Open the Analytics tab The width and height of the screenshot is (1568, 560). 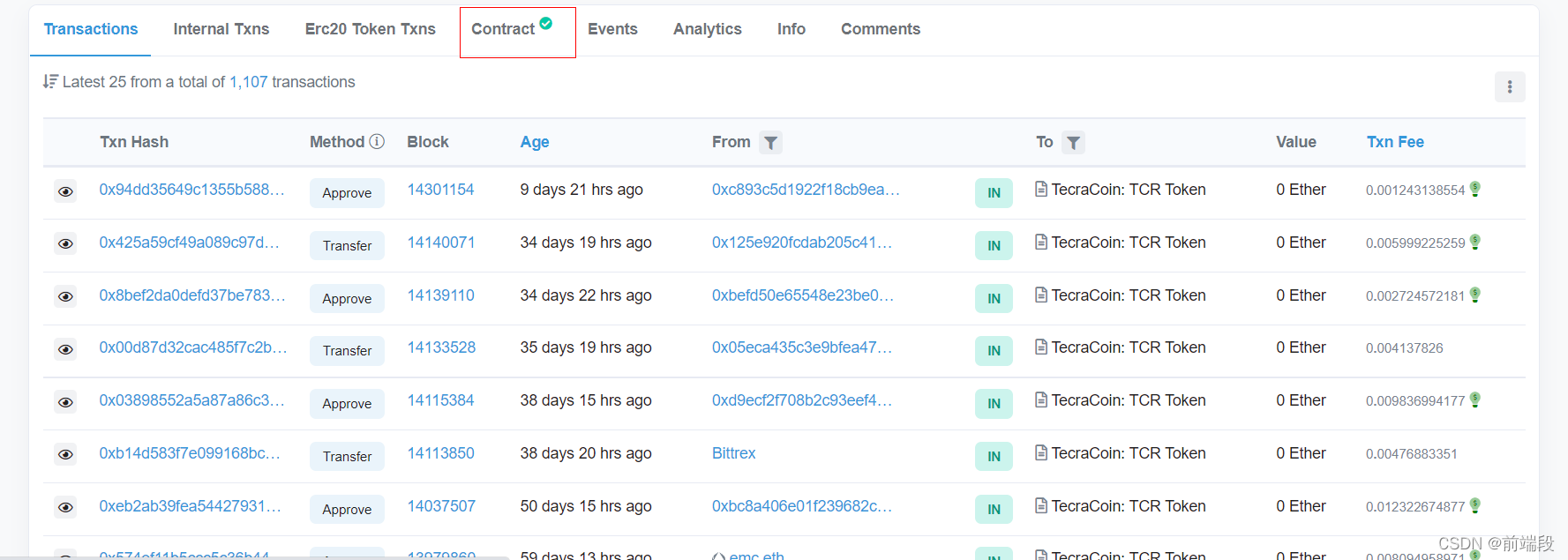[708, 29]
